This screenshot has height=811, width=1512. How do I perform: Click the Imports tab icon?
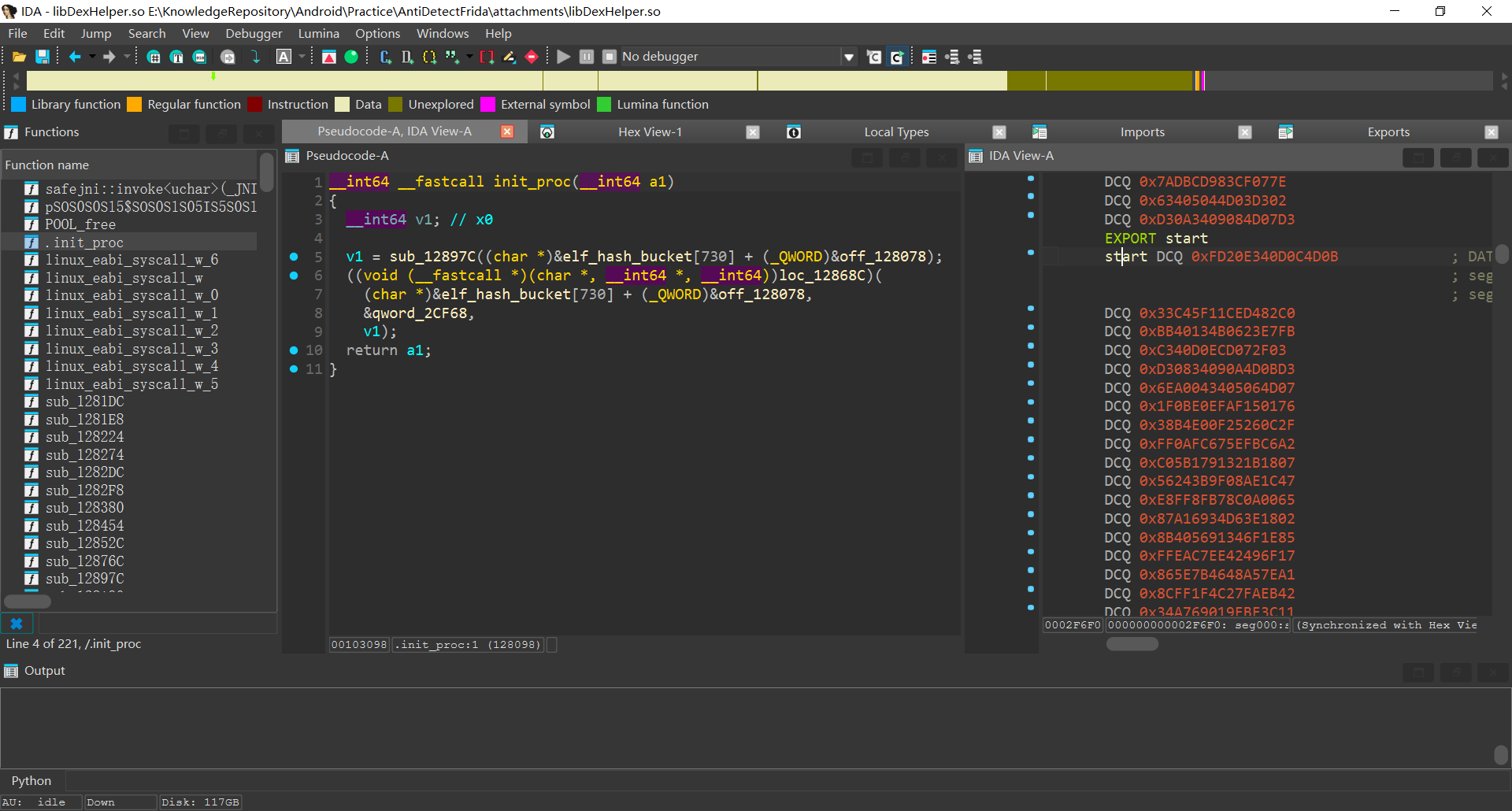[1039, 132]
